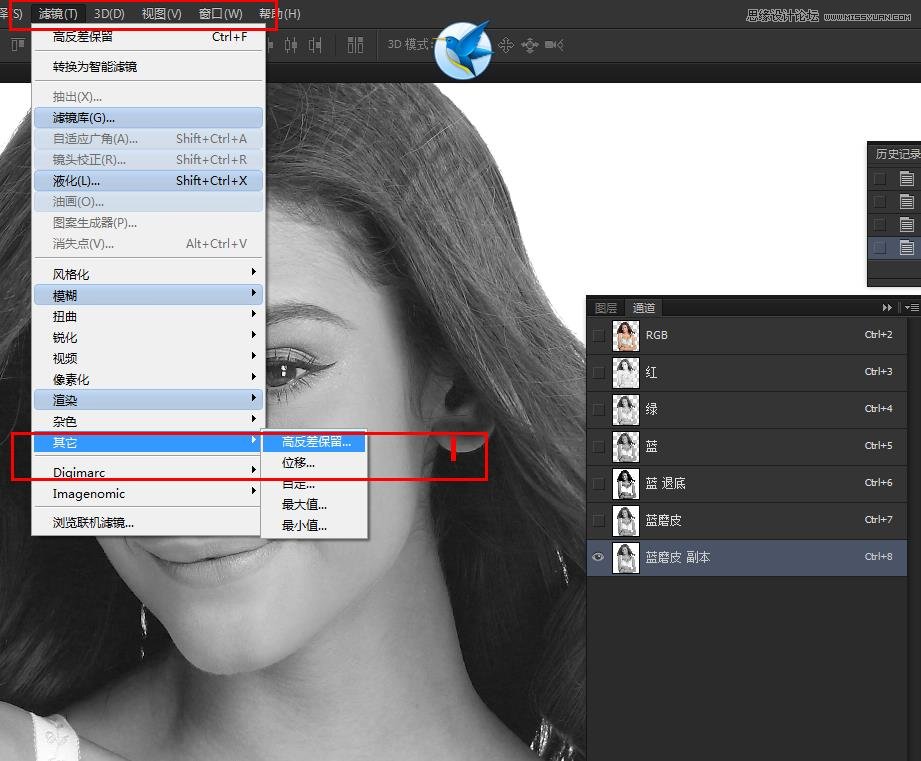Viewport: 921px width, 761px height.
Task: Show the RGB channel visibility box
Action: (x=599, y=335)
